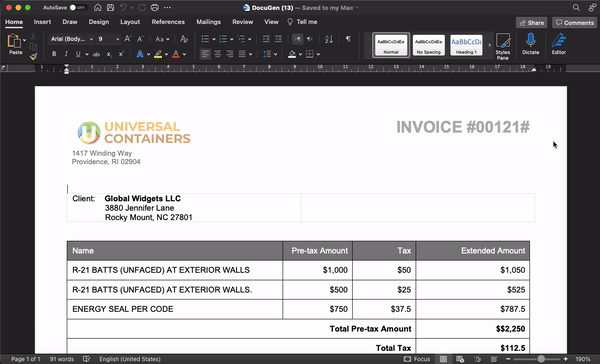Click the Home icon in the title bar

98,7
